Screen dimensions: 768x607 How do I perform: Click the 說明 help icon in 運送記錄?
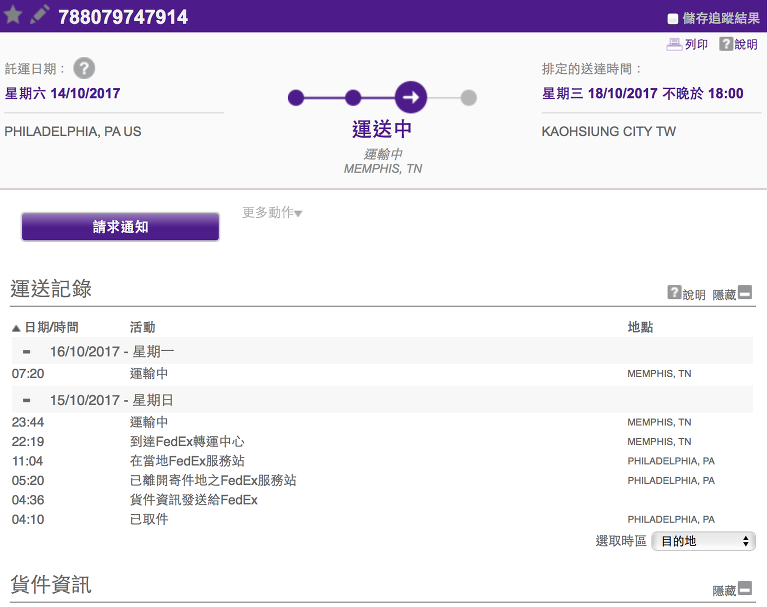click(x=674, y=293)
